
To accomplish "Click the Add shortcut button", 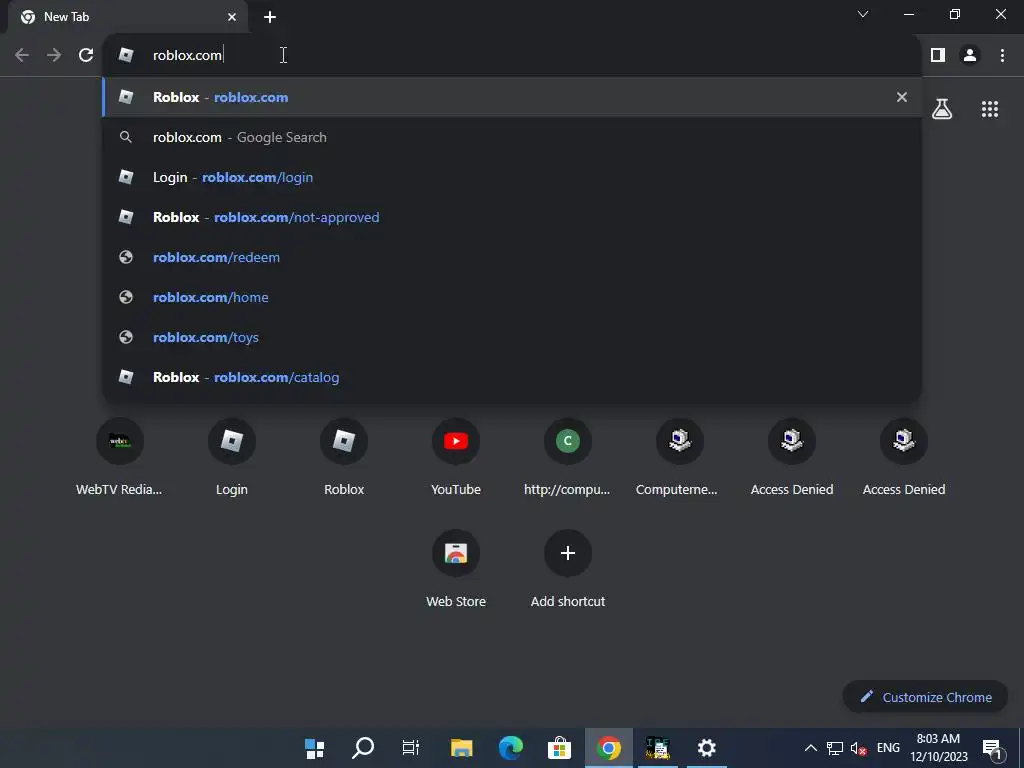I will click(x=568, y=569).
